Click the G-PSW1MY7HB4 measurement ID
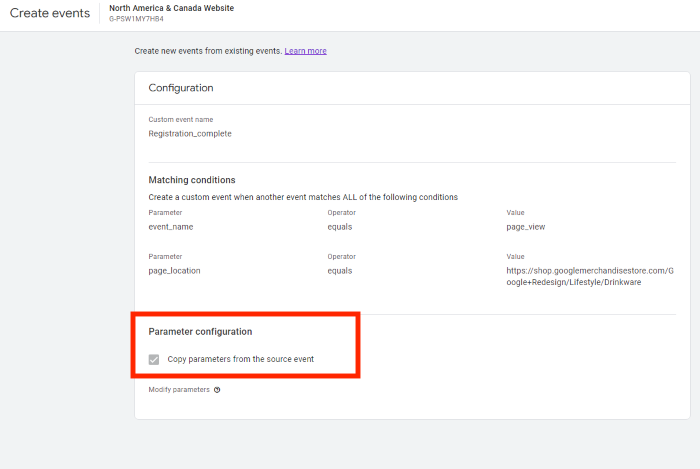The height and width of the screenshot is (469, 700). [x=136, y=19]
